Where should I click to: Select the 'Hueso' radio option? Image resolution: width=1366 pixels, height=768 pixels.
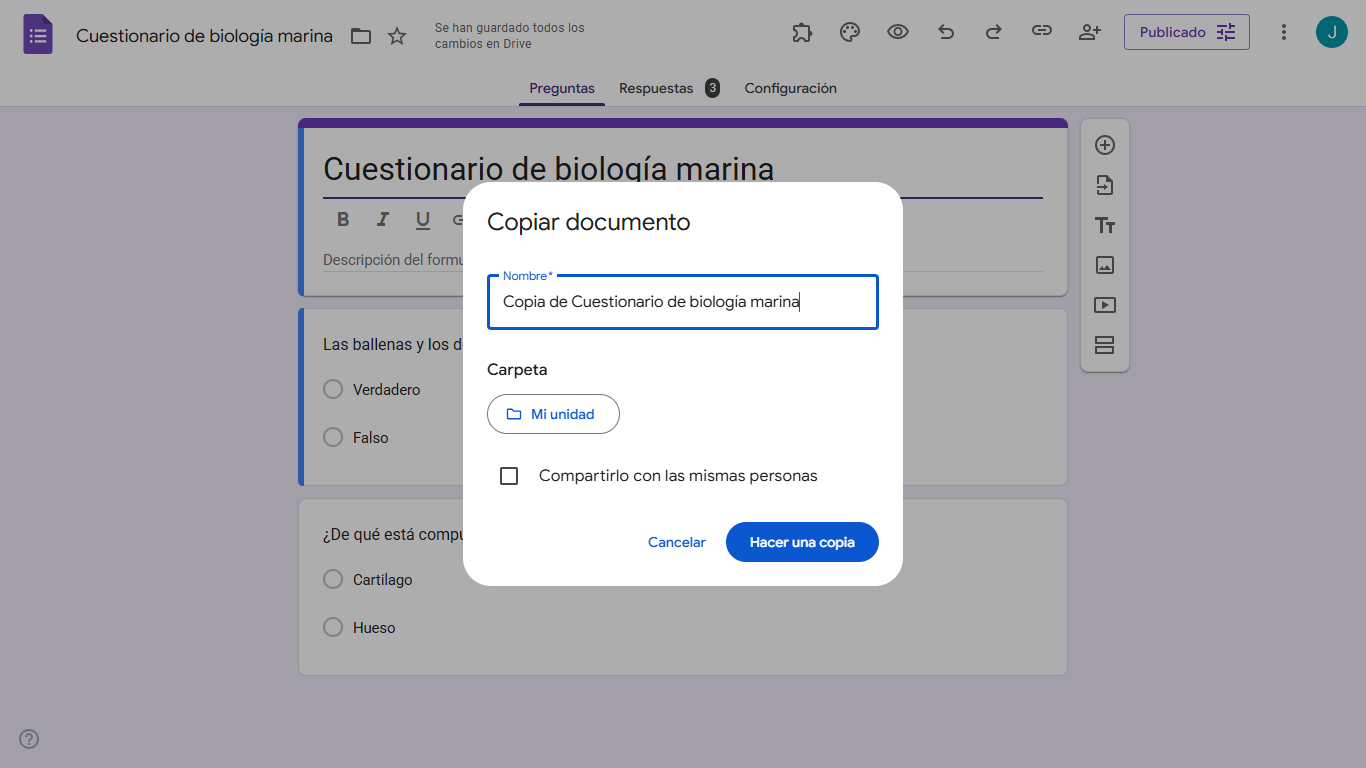point(333,628)
